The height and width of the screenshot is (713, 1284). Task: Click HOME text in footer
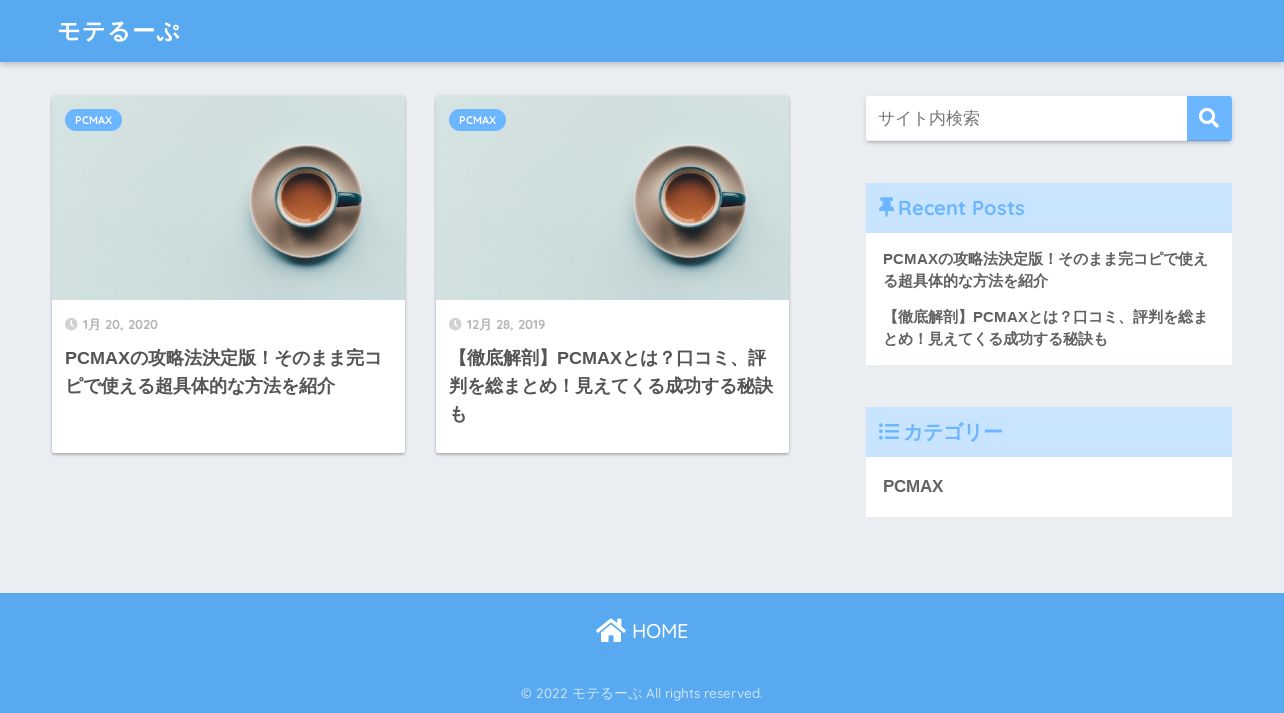coord(660,631)
